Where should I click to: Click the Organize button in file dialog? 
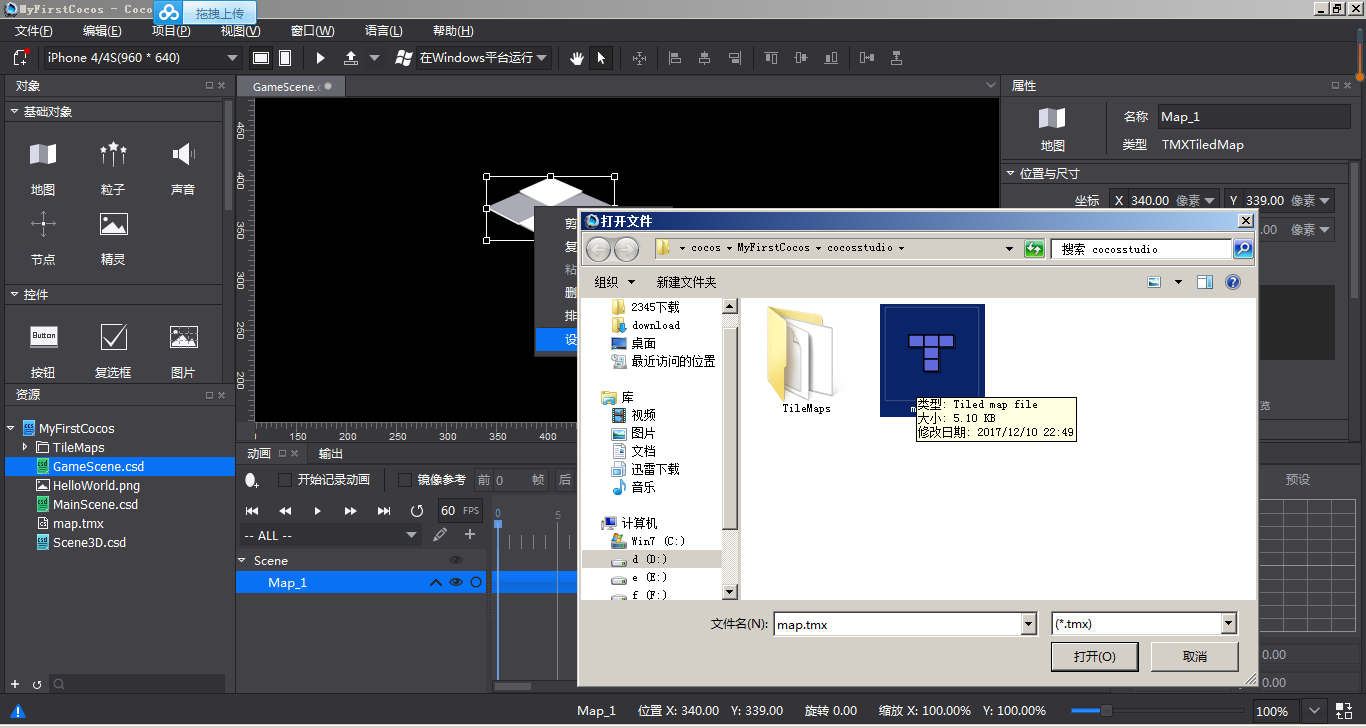pos(612,282)
